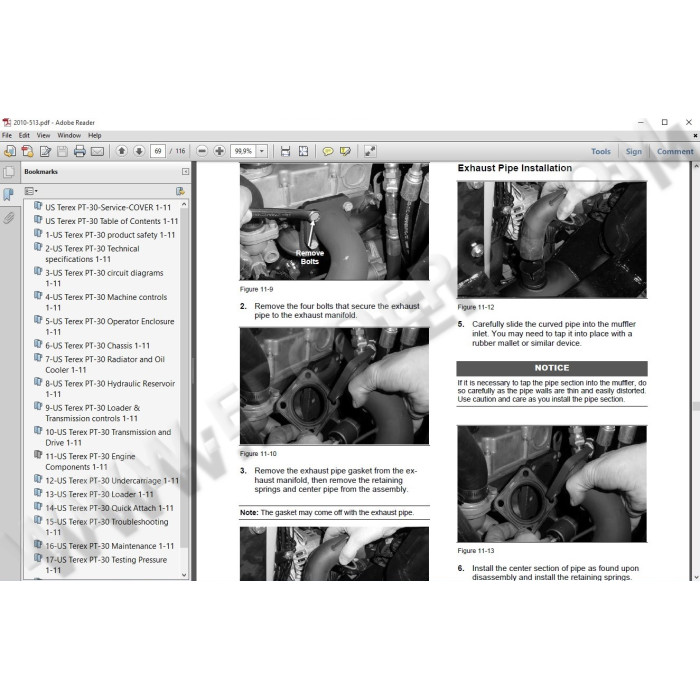This screenshot has width=700, height=700.
Task: Click the Figure 11-10 gasket photo
Action: click(x=334, y=386)
